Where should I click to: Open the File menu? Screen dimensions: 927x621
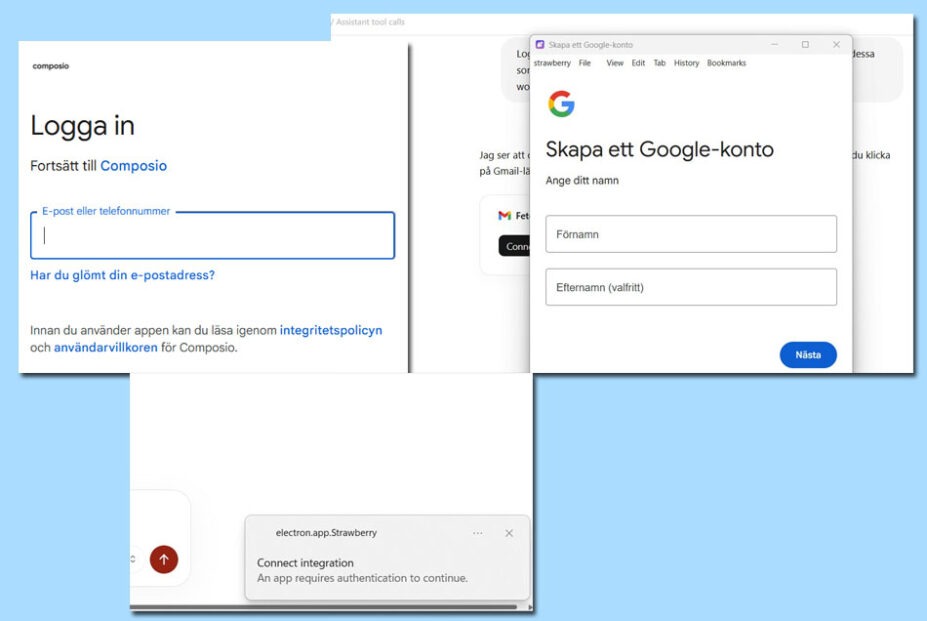[x=585, y=63]
